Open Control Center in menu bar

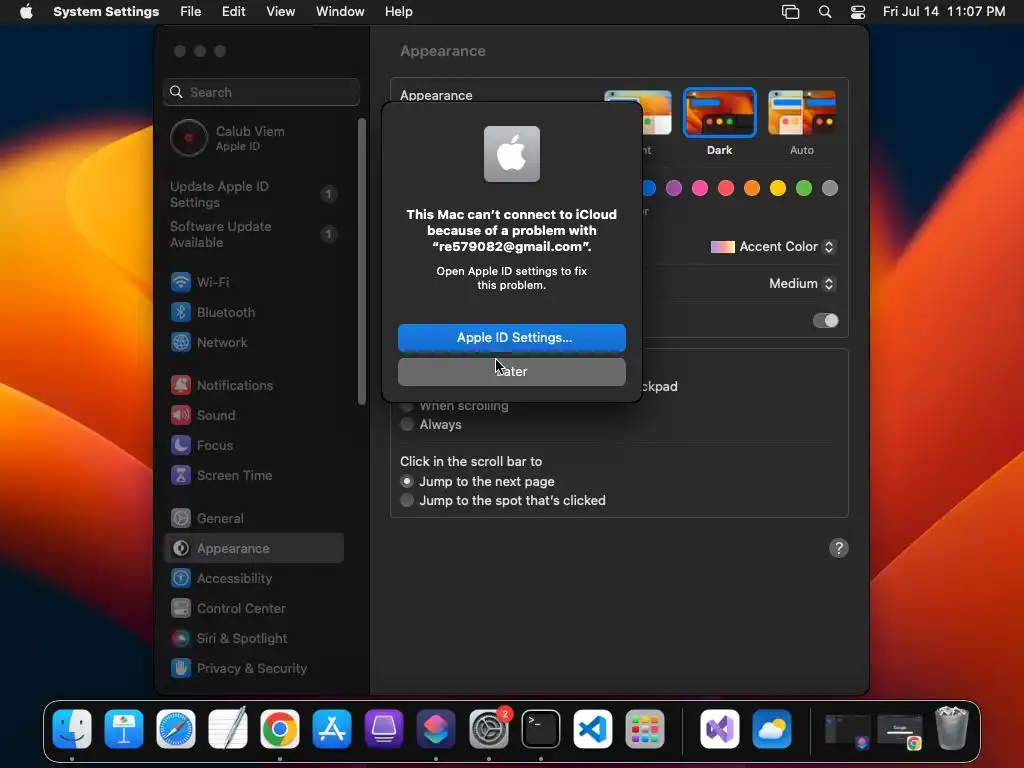pos(857,12)
